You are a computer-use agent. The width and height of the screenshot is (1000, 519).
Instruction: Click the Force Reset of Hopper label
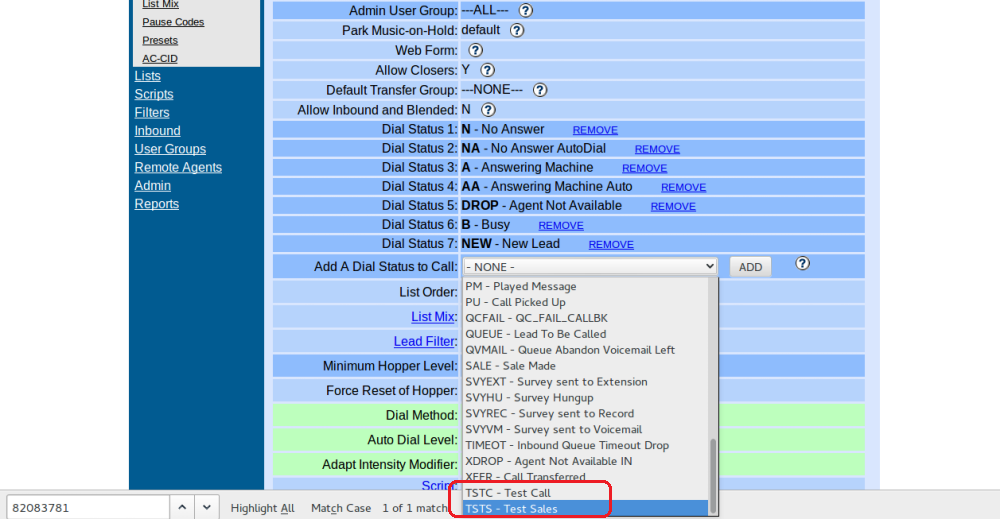pyautogui.click(x=392, y=391)
